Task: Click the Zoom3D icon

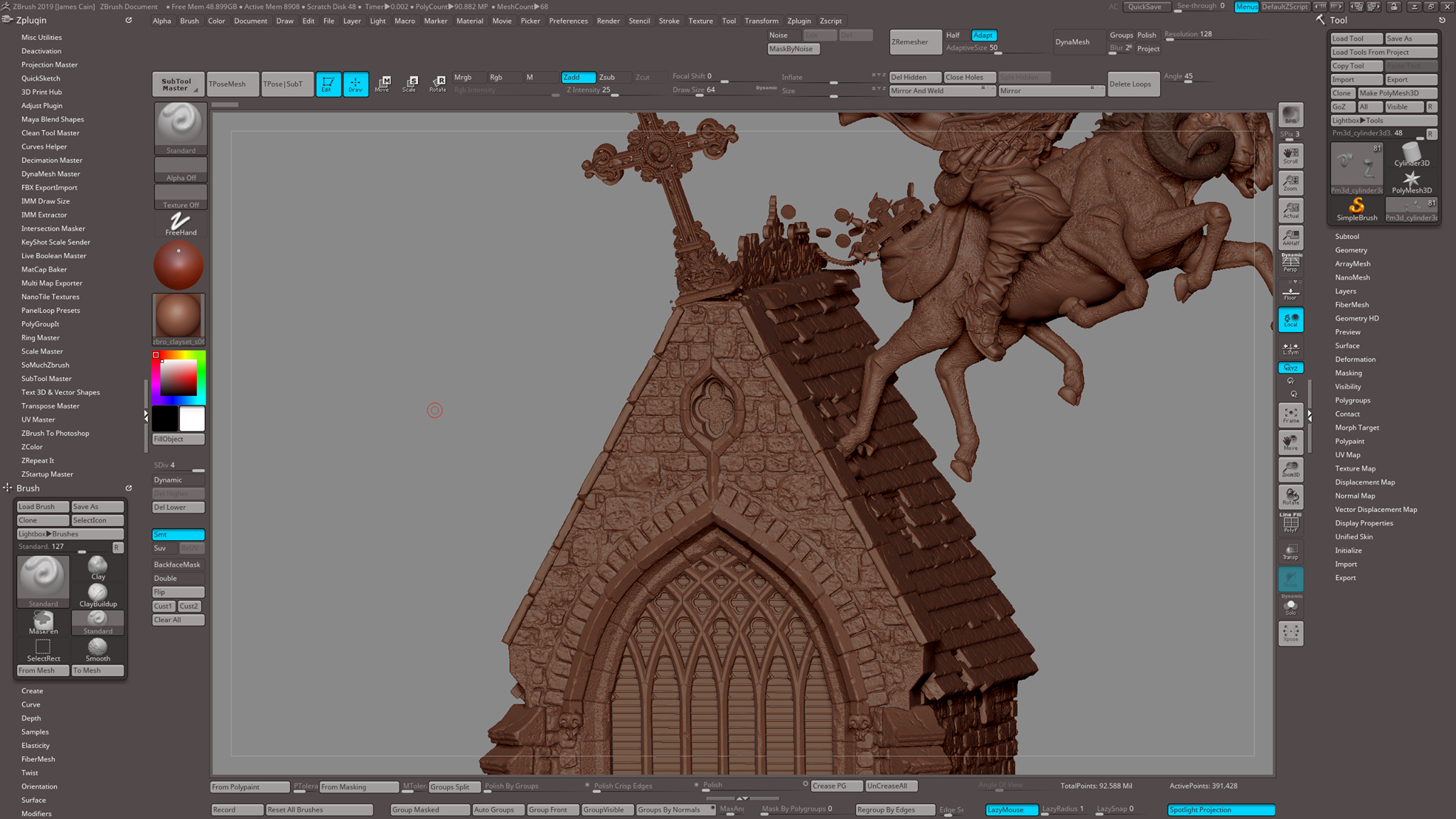Action: [1290, 469]
